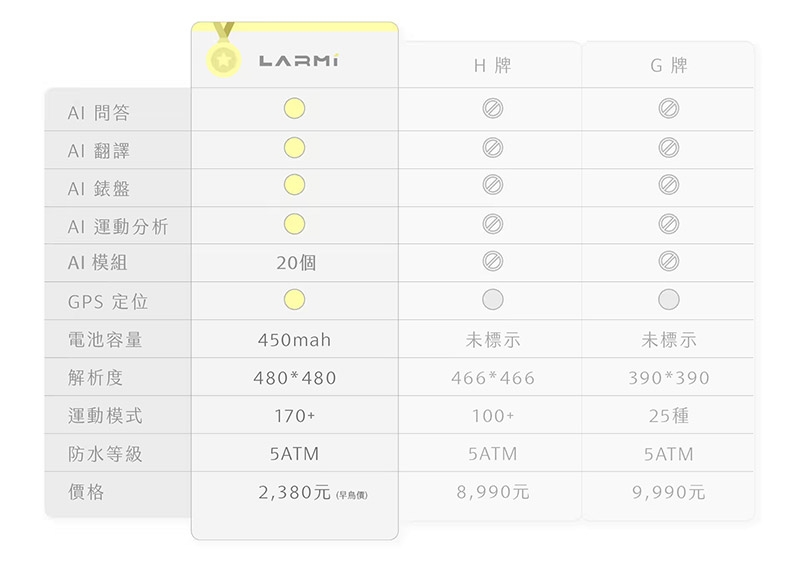Click G 牌 gray GPS 定位 circle

669,299
